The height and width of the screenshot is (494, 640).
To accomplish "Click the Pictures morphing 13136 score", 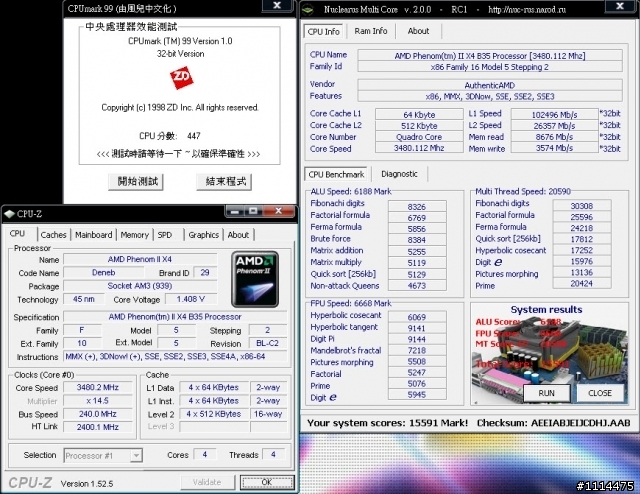I will (582, 272).
